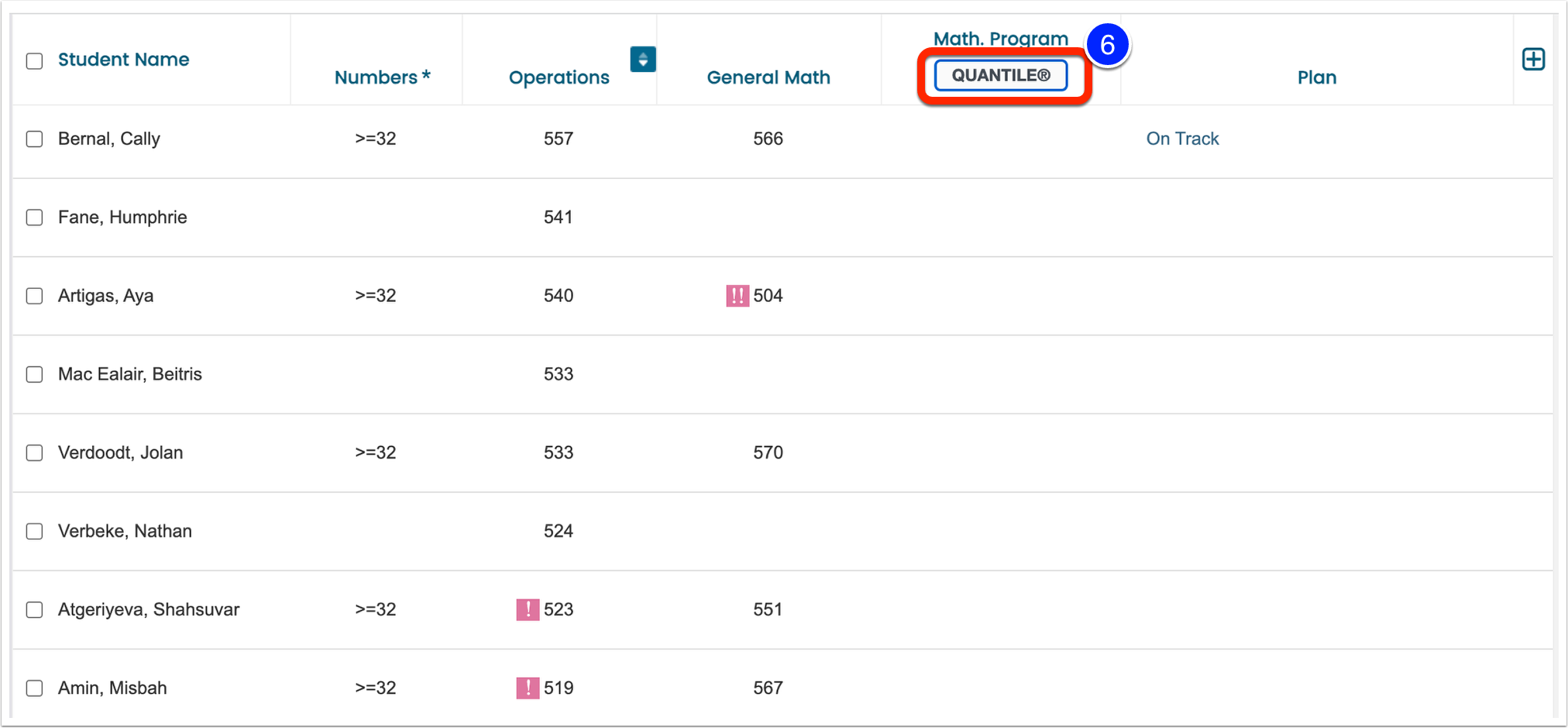Select the checkbox for Artigas, Aya
This screenshot has height=728, width=1568.
pyautogui.click(x=34, y=296)
